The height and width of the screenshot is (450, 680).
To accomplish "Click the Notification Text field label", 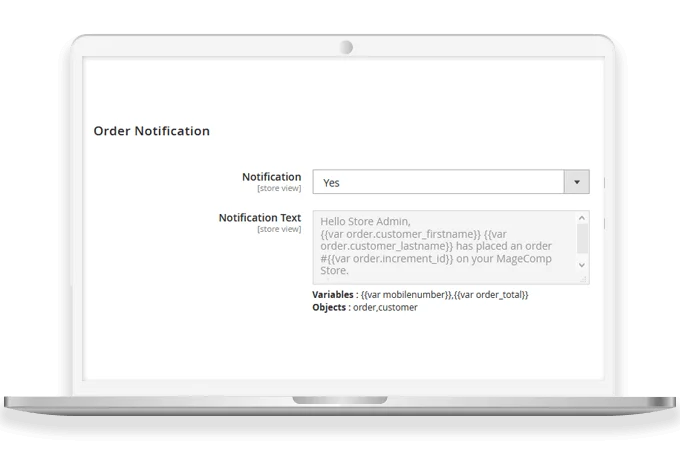I will tap(260, 218).
